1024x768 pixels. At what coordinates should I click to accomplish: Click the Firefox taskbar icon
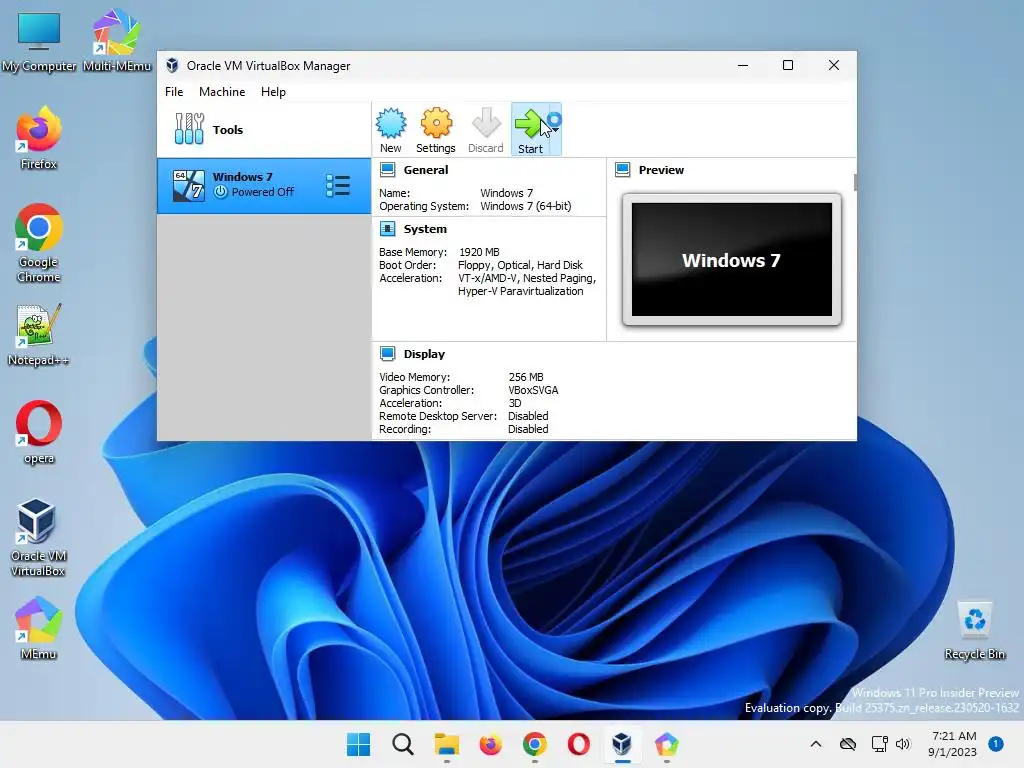(490, 744)
